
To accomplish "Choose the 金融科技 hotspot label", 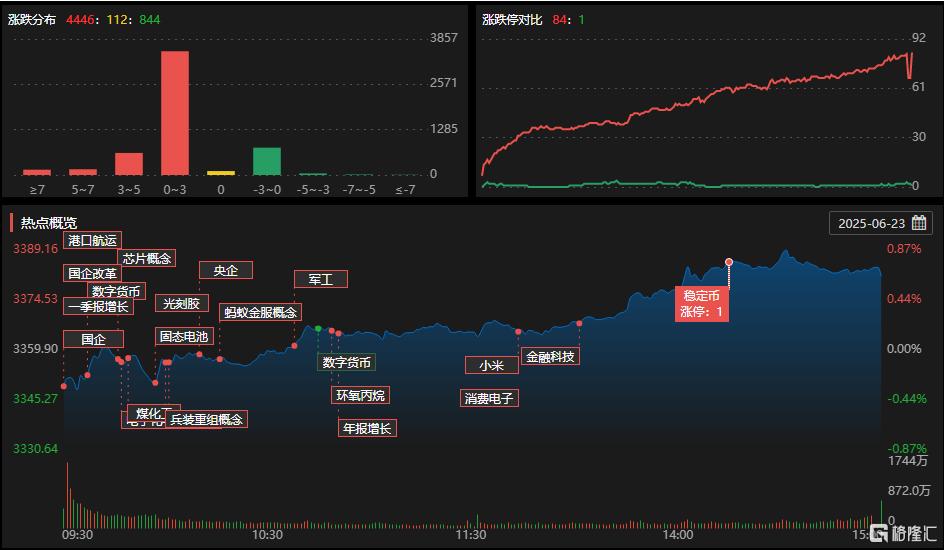I will click(x=550, y=356).
